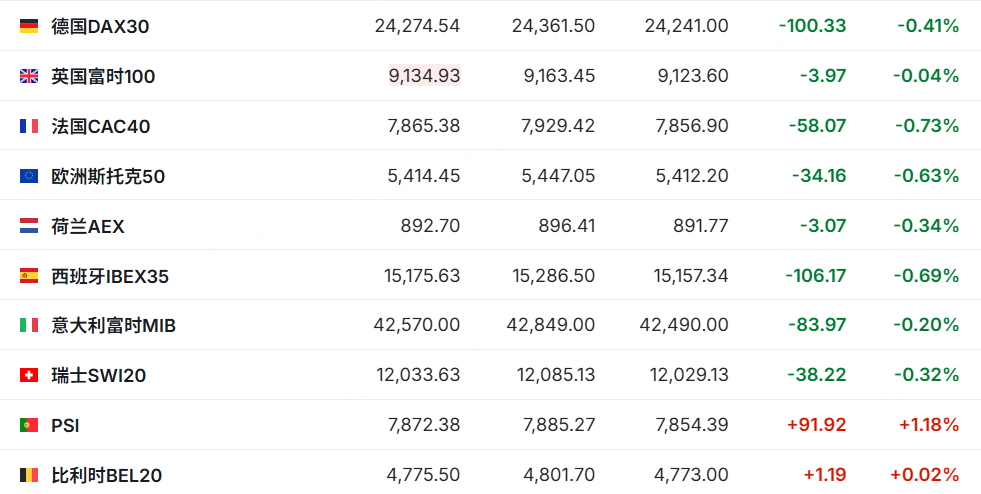Click the highlighted 9,134.93 price cell
The width and height of the screenshot is (981, 494).
(x=425, y=76)
